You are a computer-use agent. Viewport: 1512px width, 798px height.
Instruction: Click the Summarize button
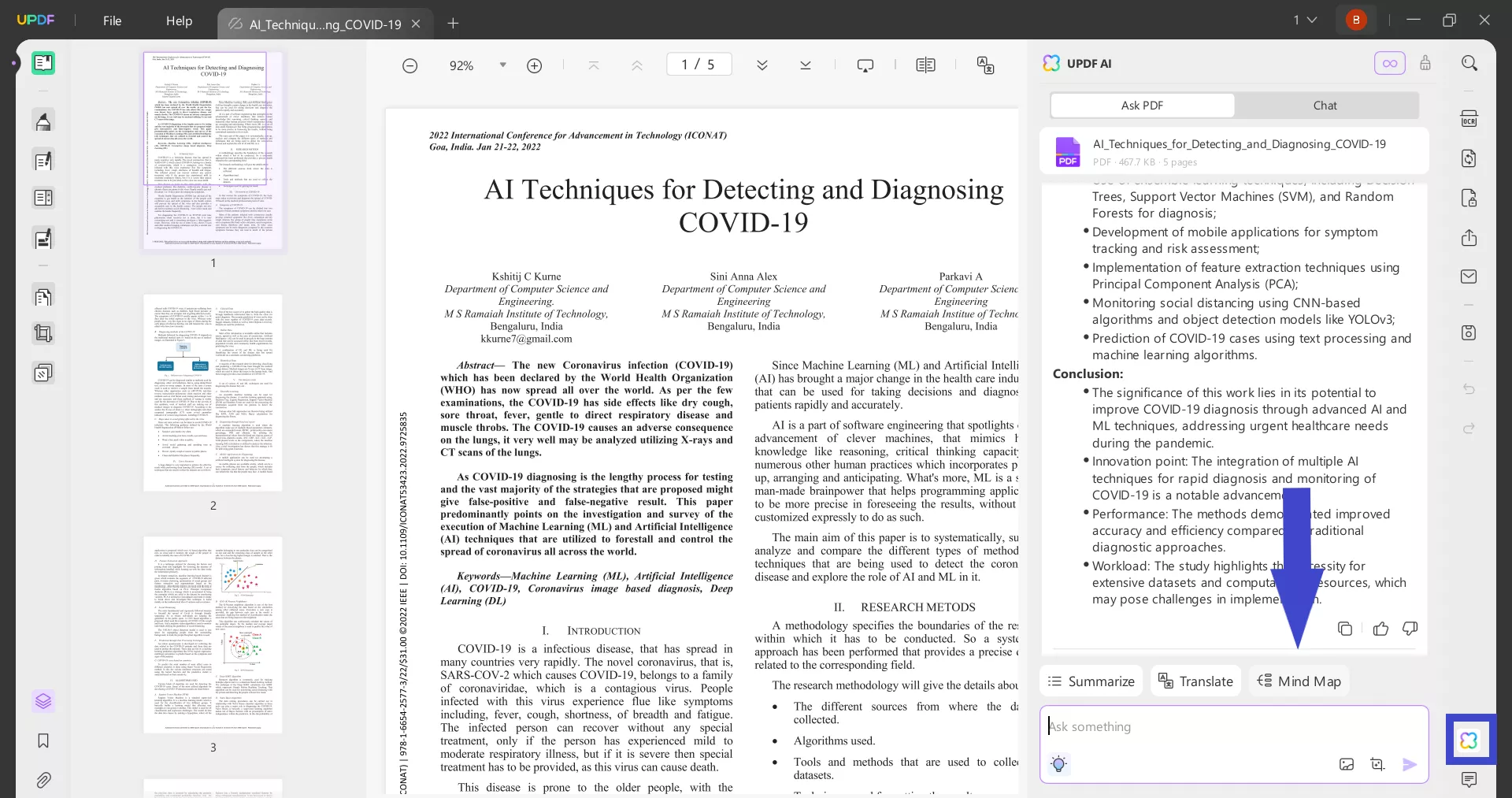(1090, 681)
